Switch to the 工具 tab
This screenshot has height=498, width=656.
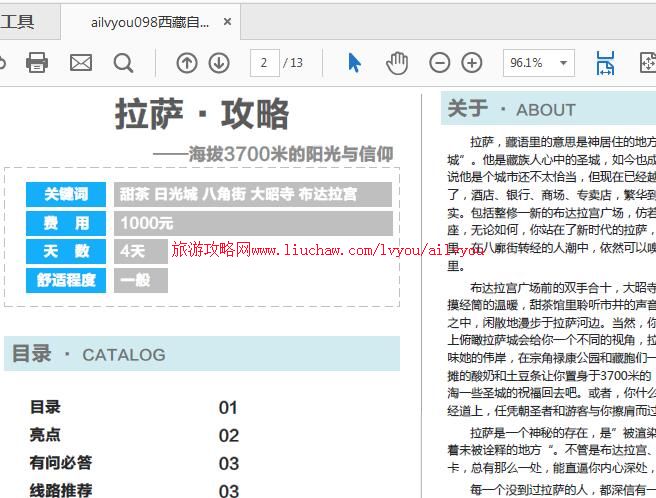[x=18, y=21]
